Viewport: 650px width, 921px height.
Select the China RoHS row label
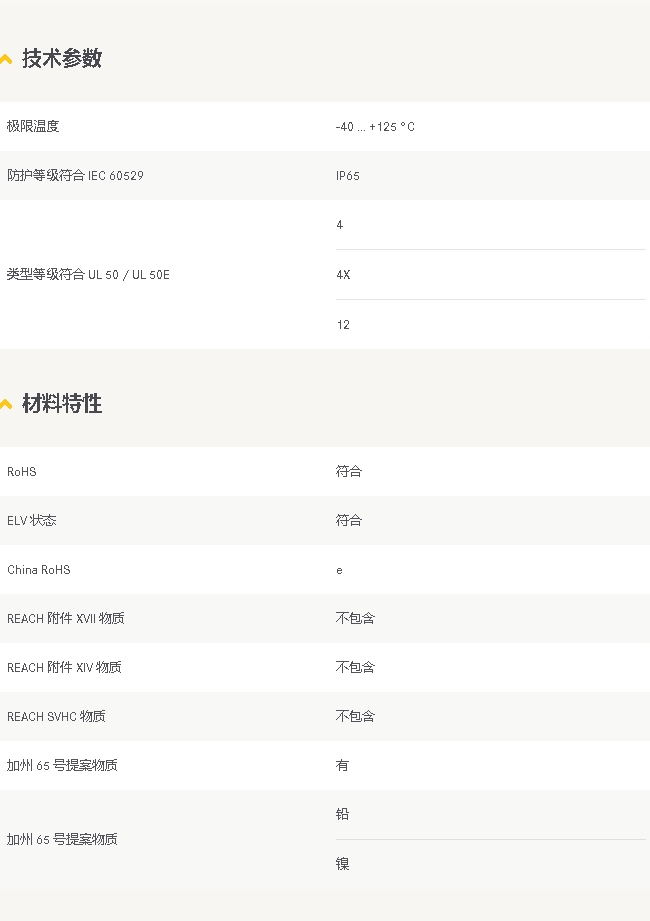pos(39,570)
